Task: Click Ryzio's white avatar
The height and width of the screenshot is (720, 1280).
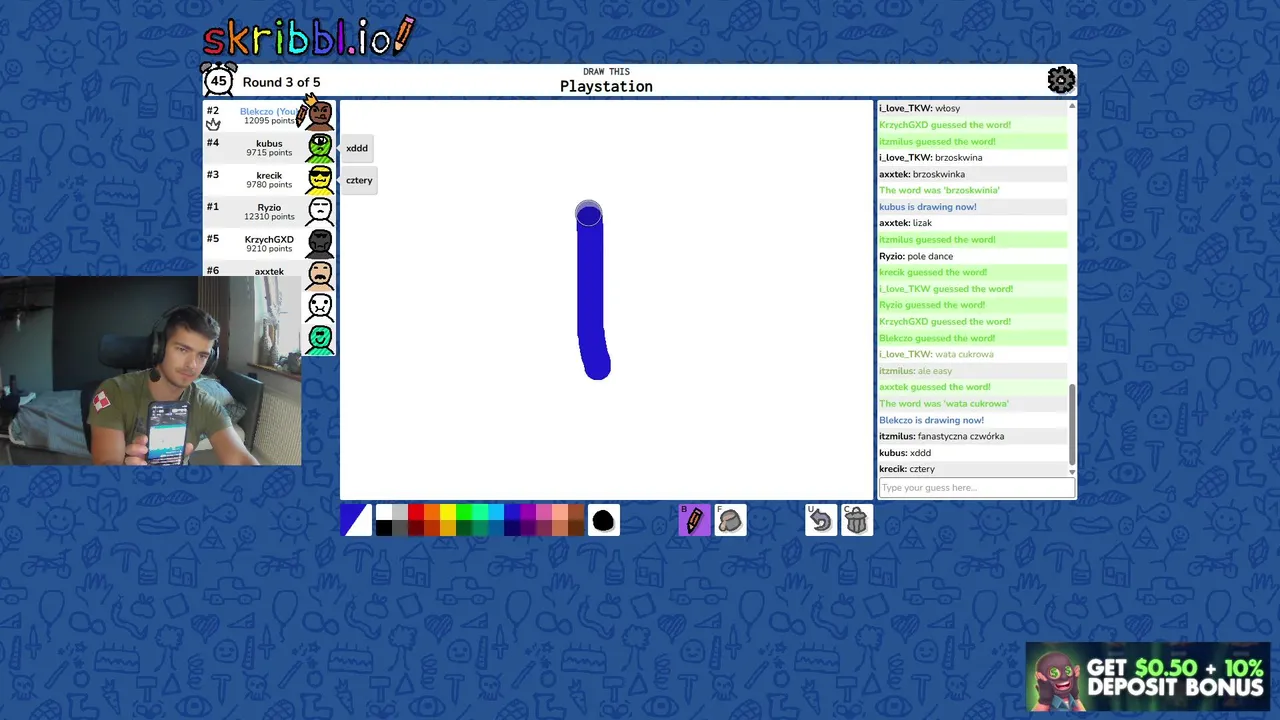Action: coord(320,212)
